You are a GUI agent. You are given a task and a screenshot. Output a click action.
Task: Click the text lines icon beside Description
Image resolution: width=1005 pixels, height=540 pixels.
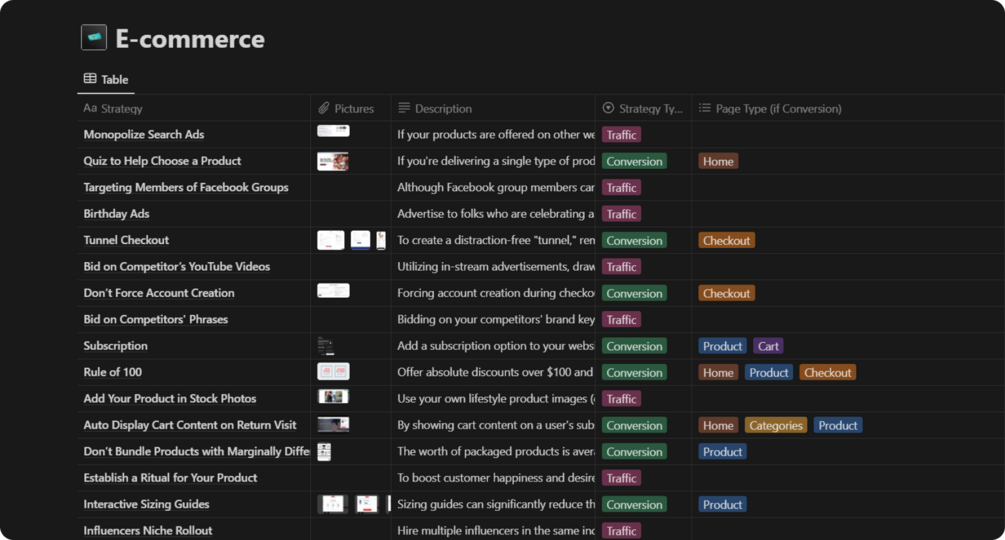(x=404, y=108)
